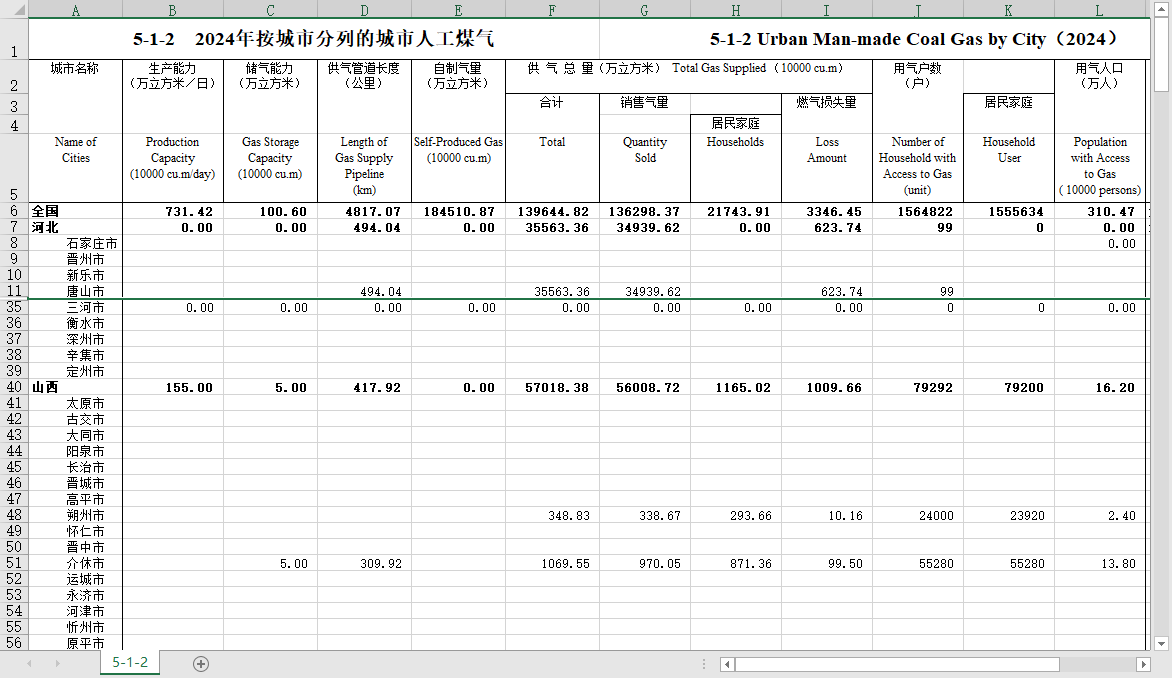
Task: Click national households count 1564822
Action: 918,212
